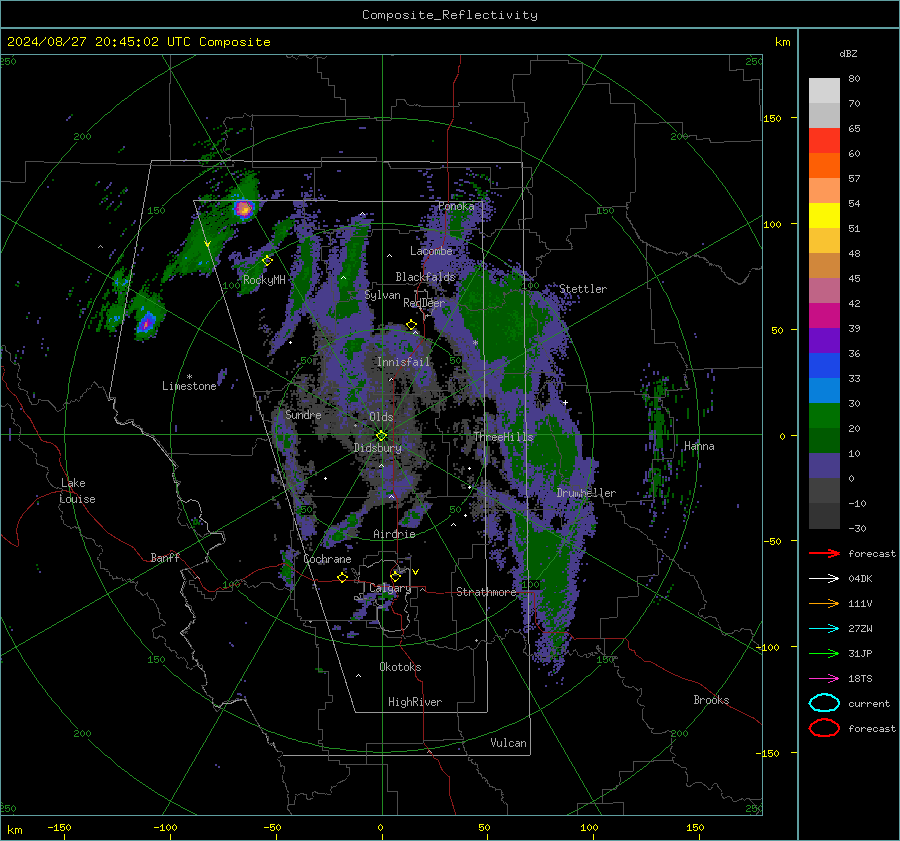Click the Blackfalds city label
The image size is (900, 841).
425,277
